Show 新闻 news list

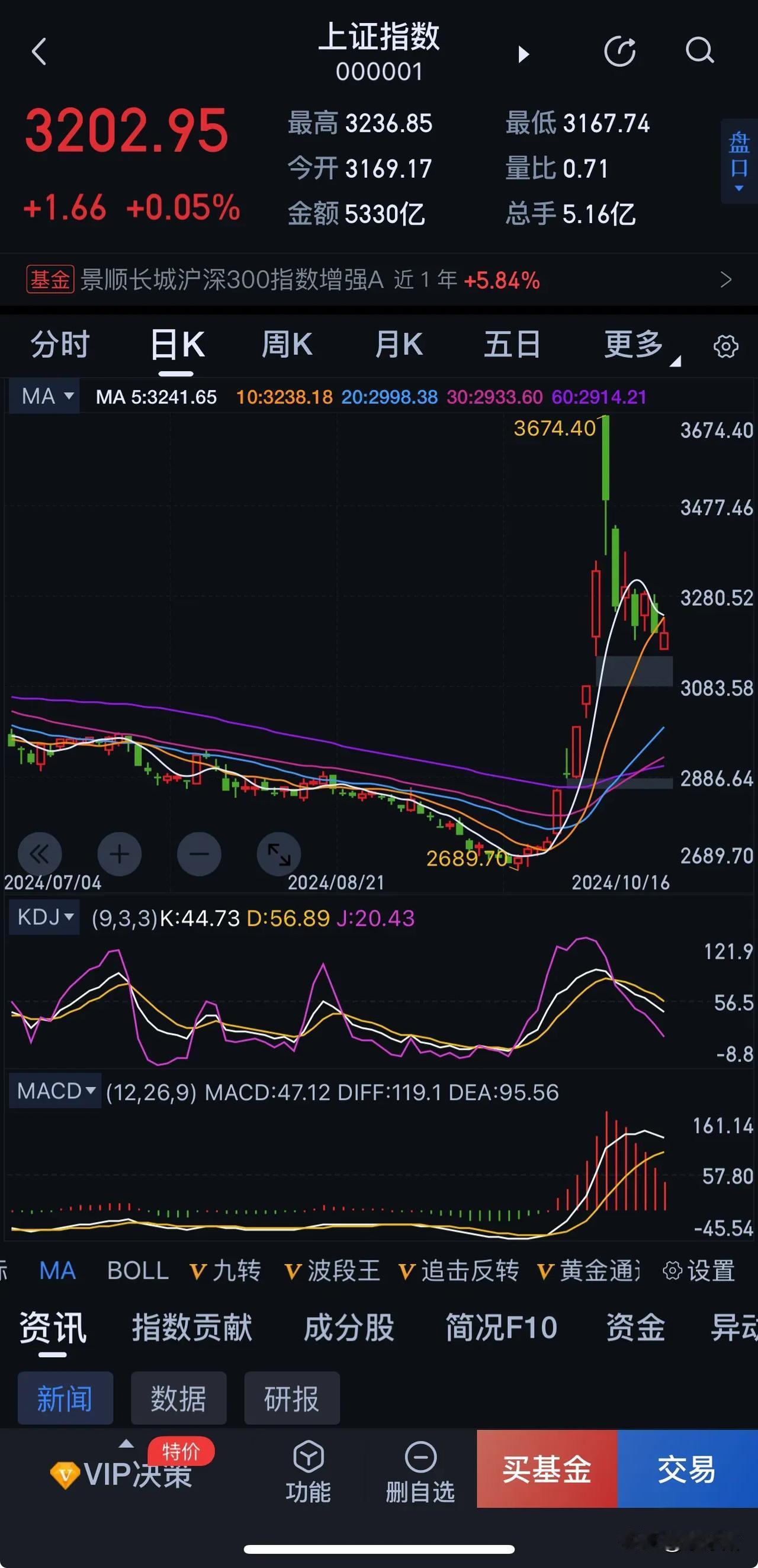tap(65, 1398)
